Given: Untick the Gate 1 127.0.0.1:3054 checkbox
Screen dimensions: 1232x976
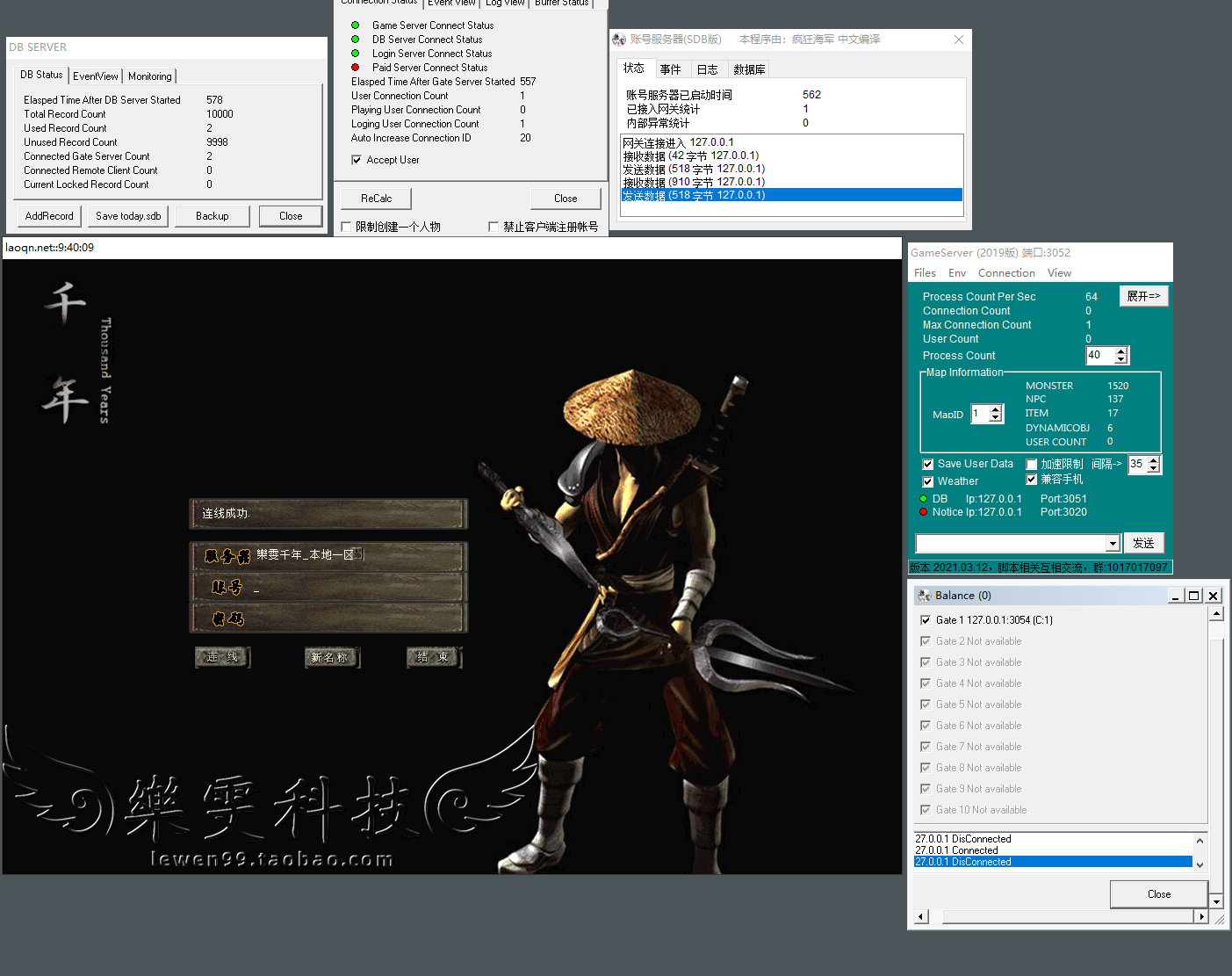Looking at the screenshot, I should coord(926,619).
